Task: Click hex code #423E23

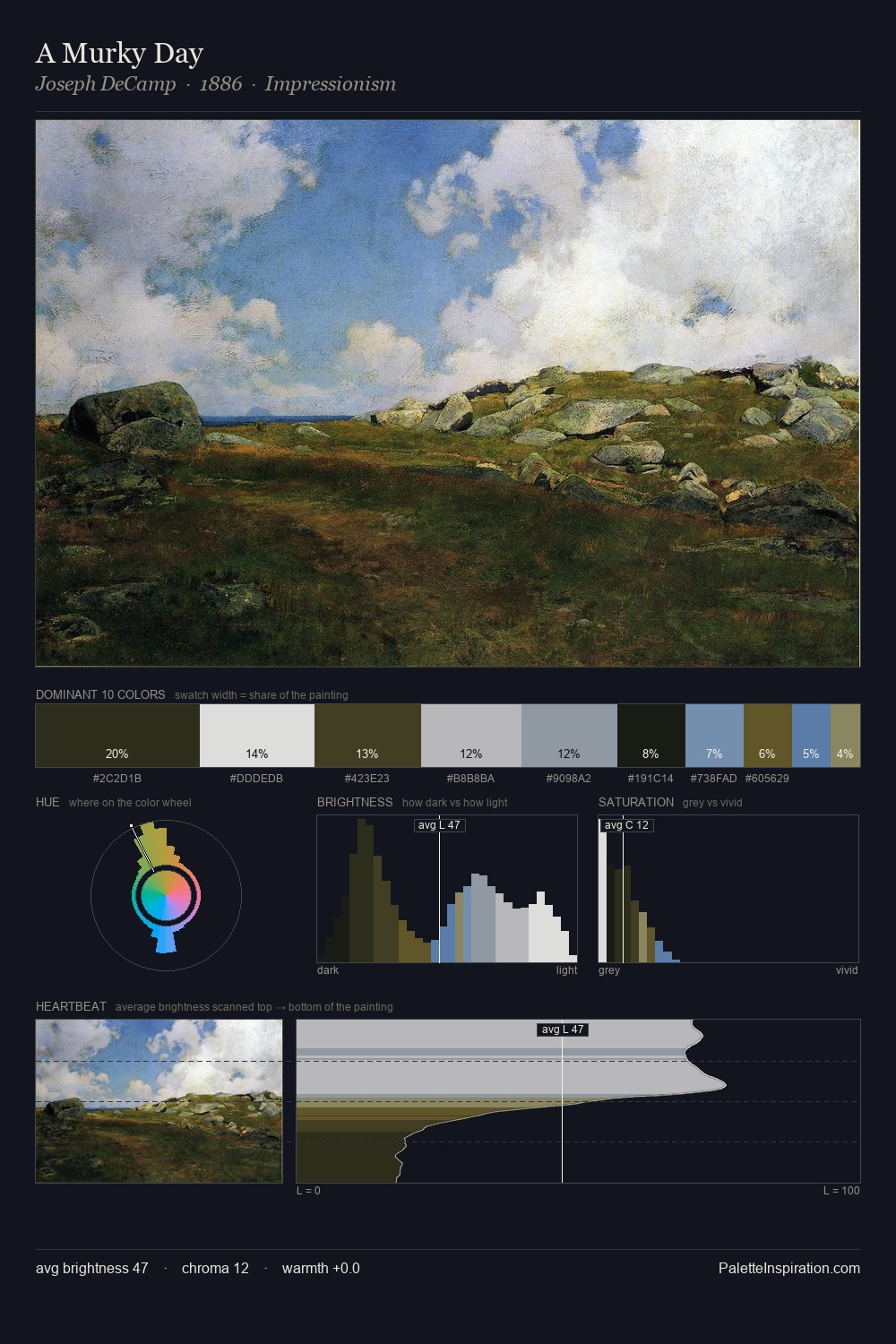Action: (x=367, y=779)
